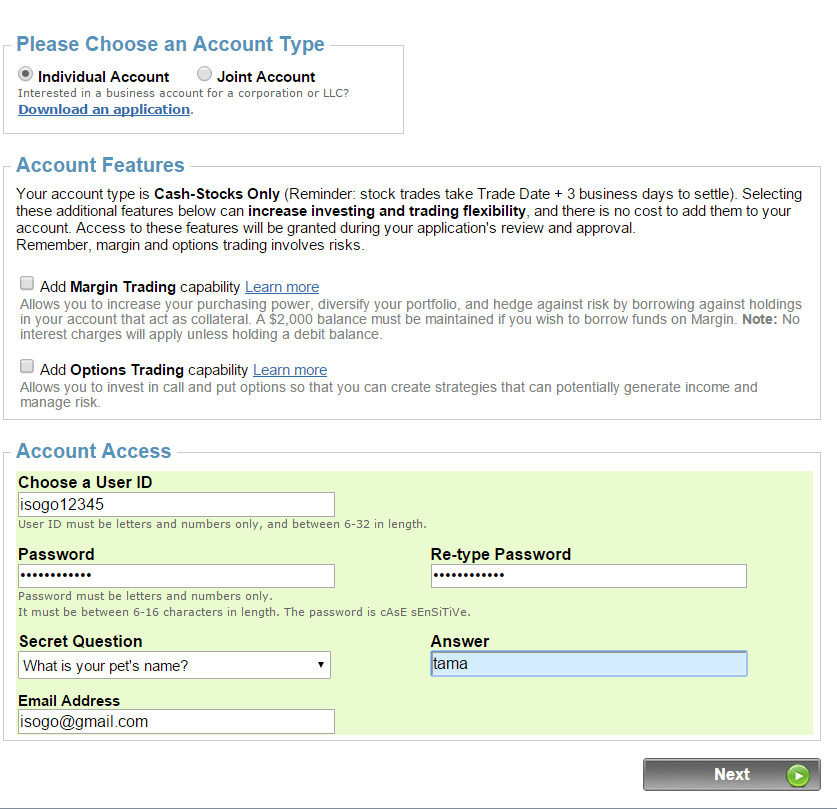Click the Joint Account label text
This screenshot has height=809, width=837.
[x=266, y=77]
